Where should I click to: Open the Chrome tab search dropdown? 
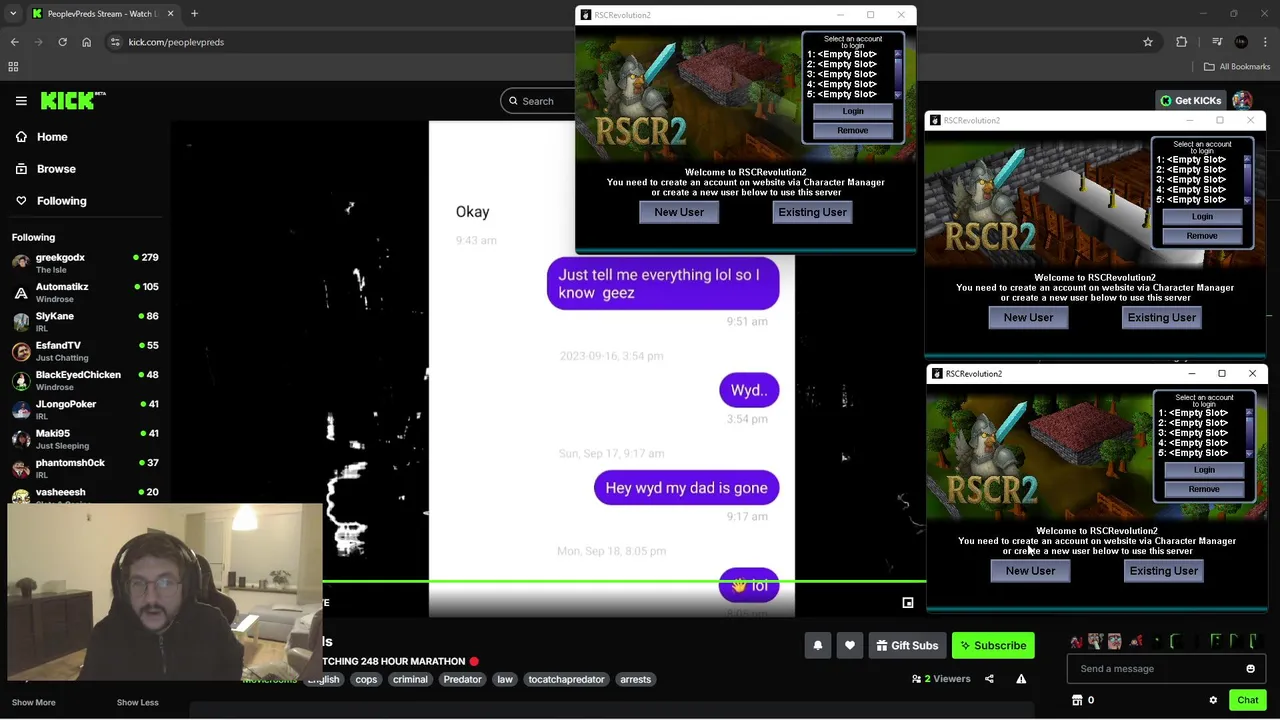13,14
